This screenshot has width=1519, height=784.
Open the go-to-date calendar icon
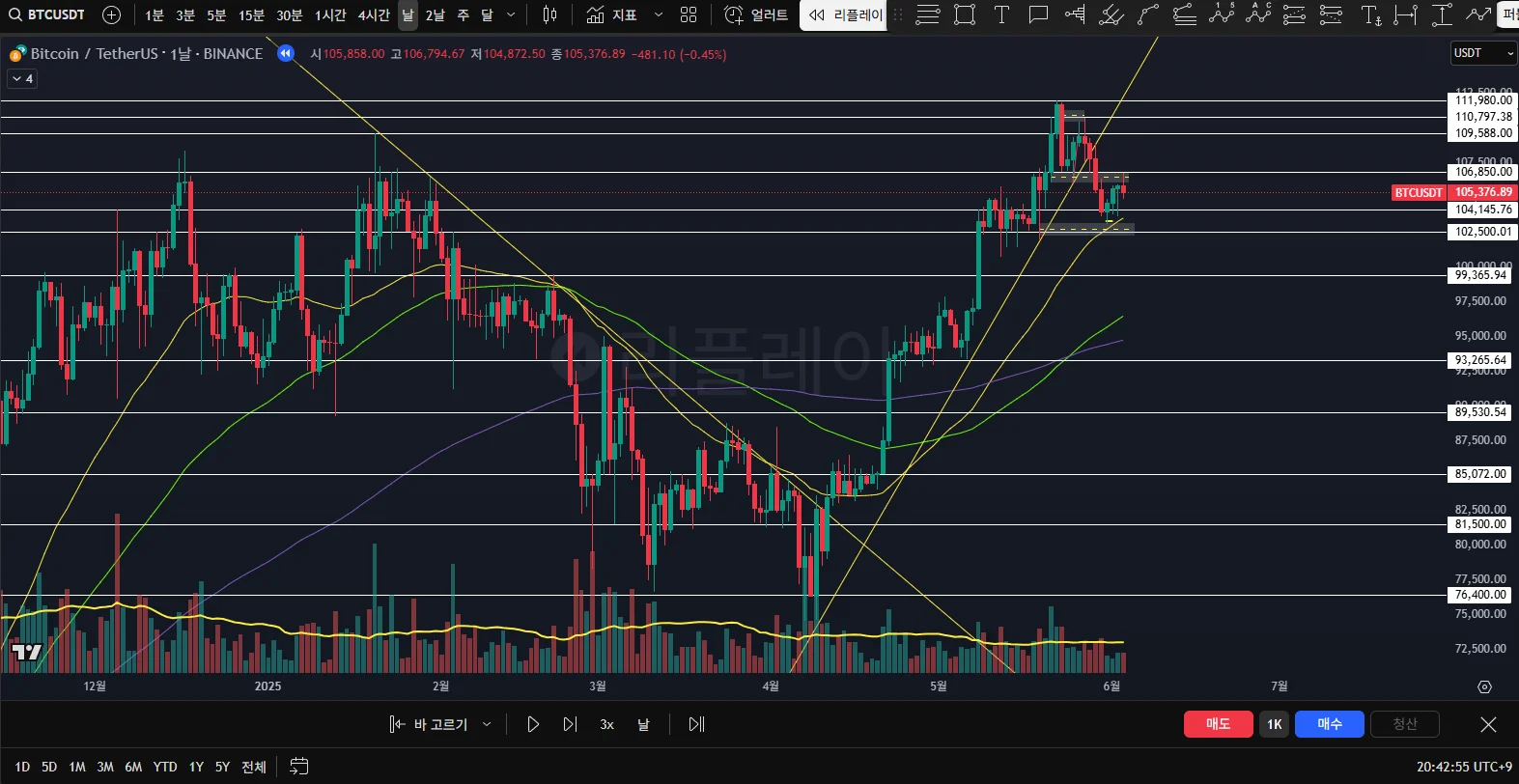click(299, 767)
